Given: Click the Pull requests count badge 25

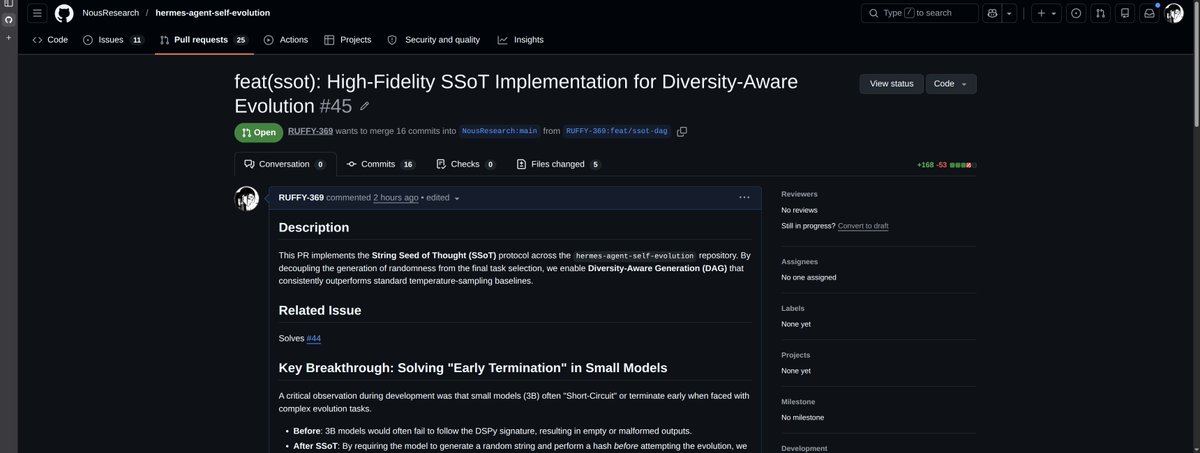Looking at the screenshot, I should click(240, 40).
